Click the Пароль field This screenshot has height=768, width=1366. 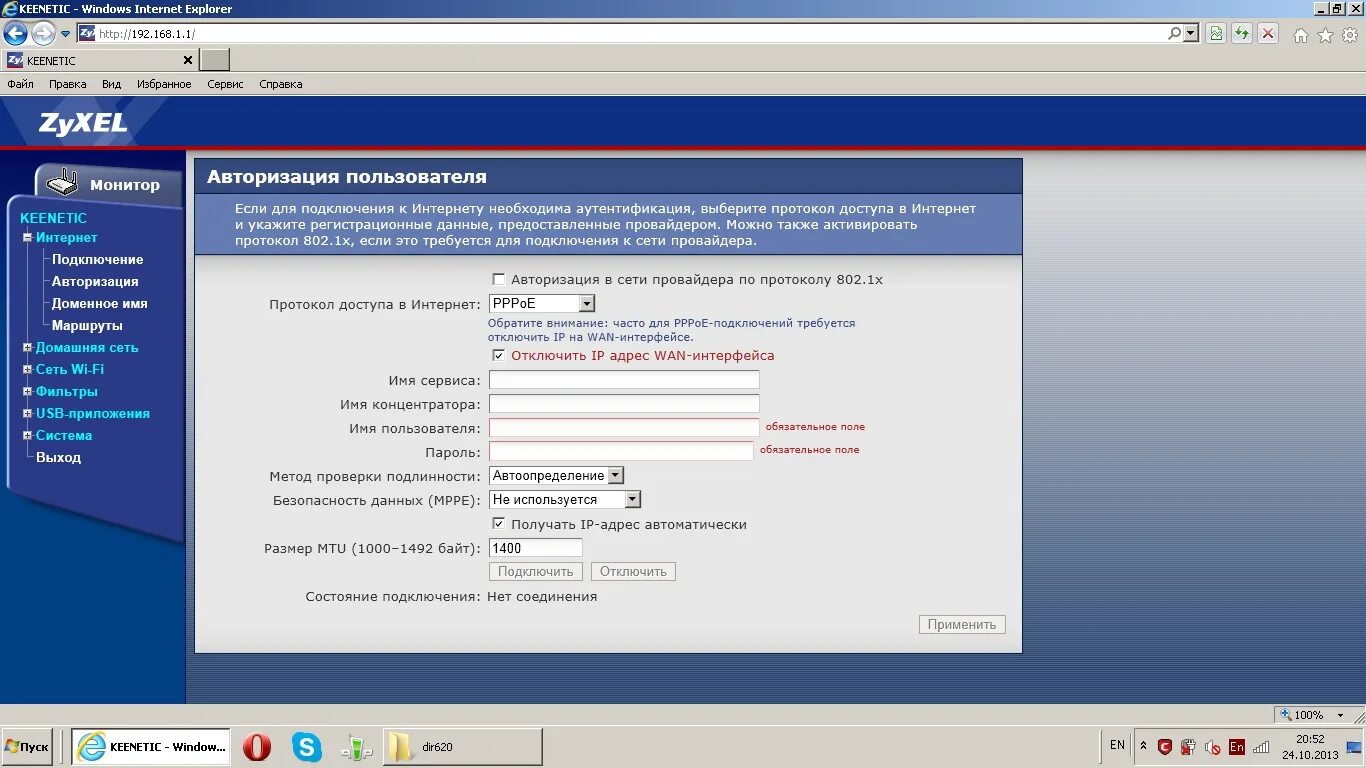[x=621, y=451]
